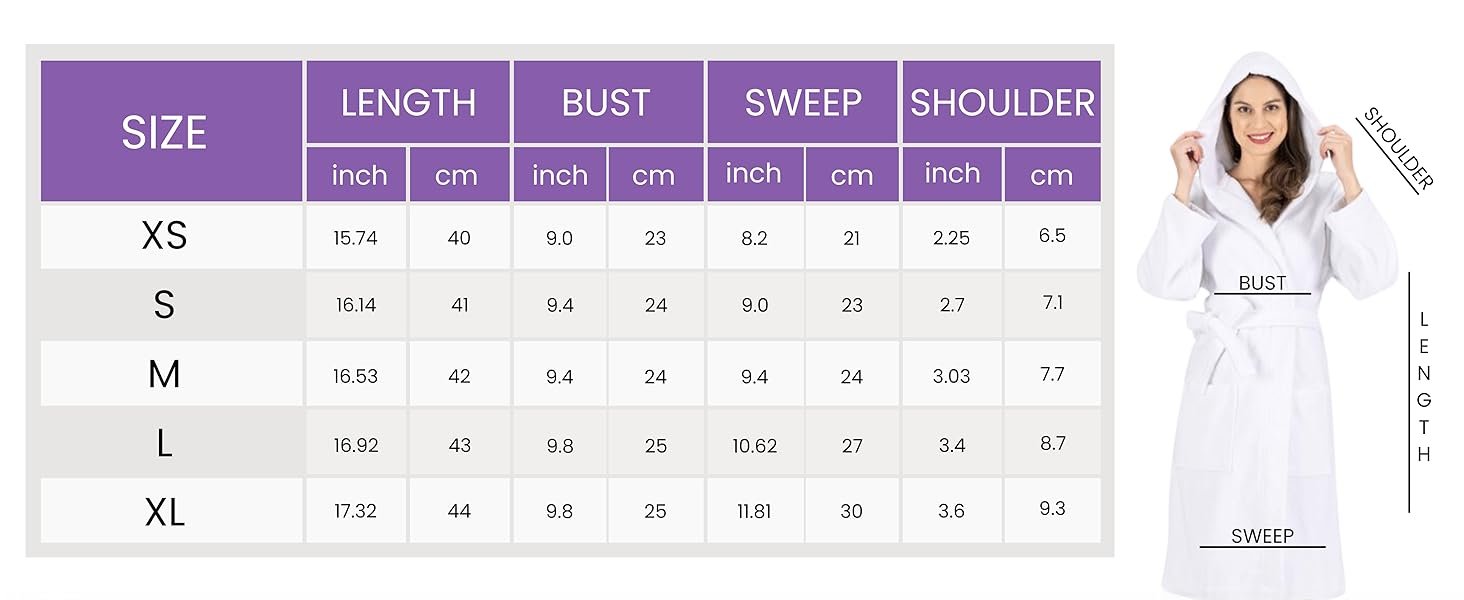This screenshot has width=1464, height=600.
Task: Select the 9.3 shoulder cm cell
Action: tap(1053, 509)
